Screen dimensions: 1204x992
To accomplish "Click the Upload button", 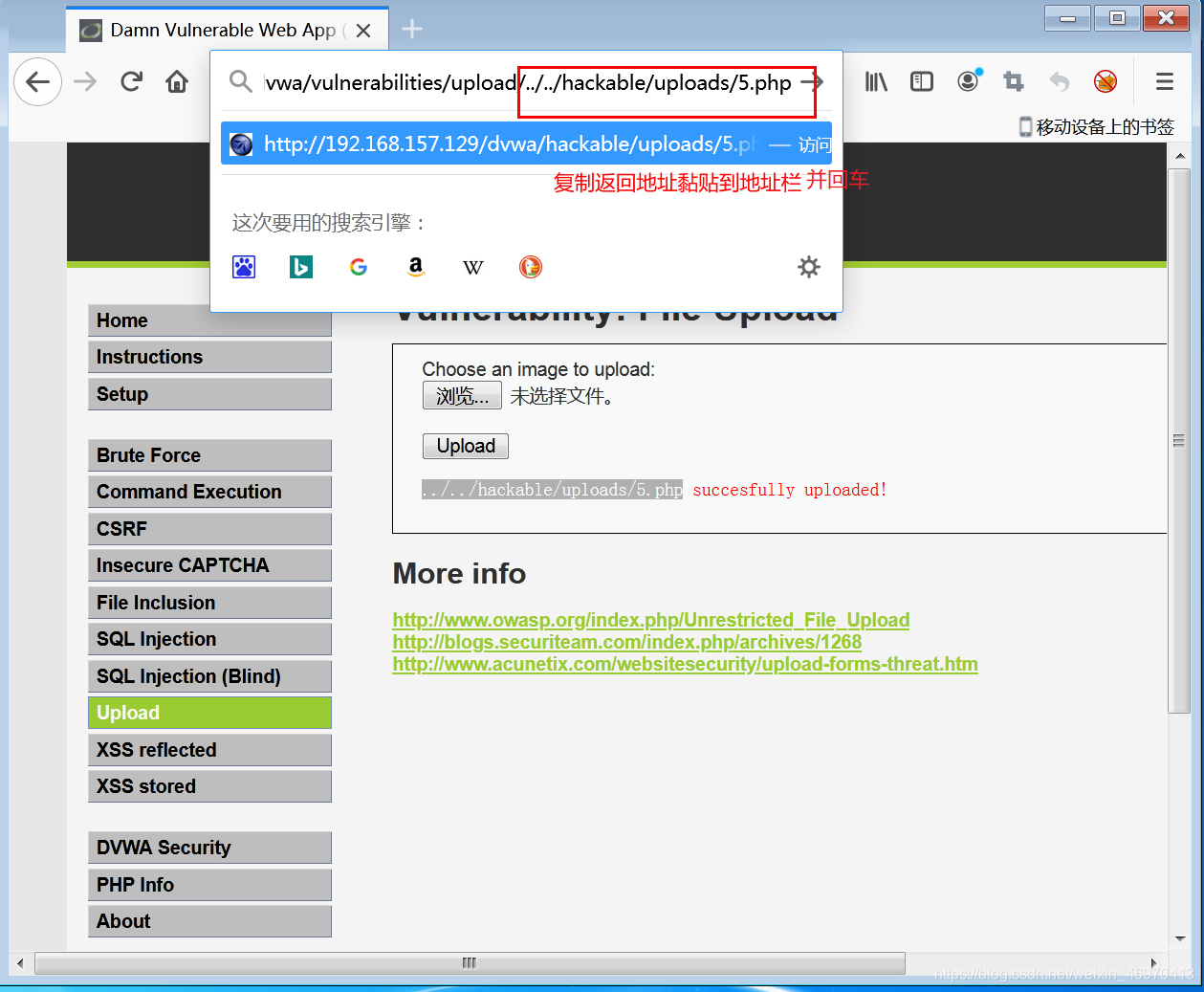I will pyautogui.click(x=466, y=446).
